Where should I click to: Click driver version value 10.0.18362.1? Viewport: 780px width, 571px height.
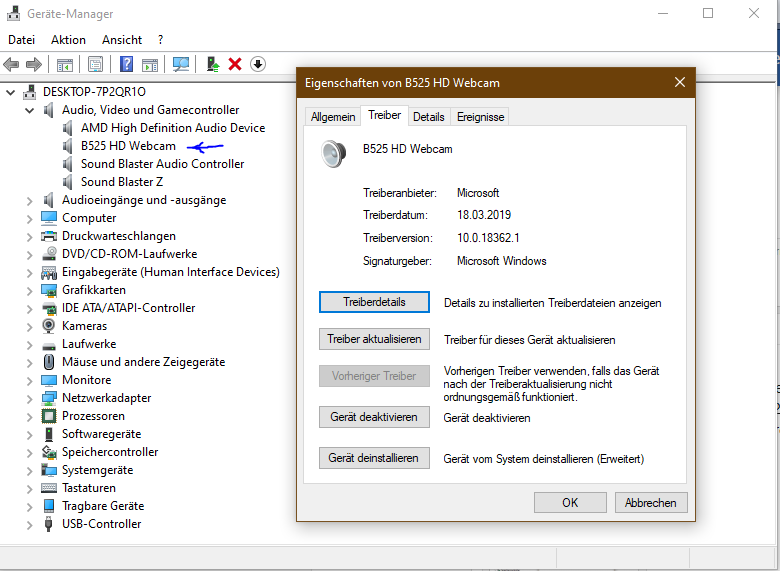488,238
